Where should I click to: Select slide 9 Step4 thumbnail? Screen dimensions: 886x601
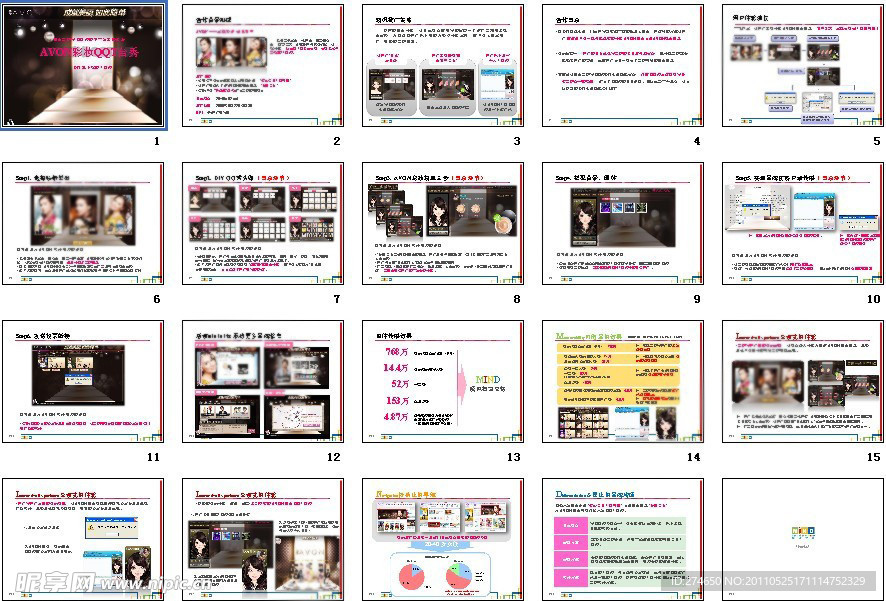click(623, 224)
